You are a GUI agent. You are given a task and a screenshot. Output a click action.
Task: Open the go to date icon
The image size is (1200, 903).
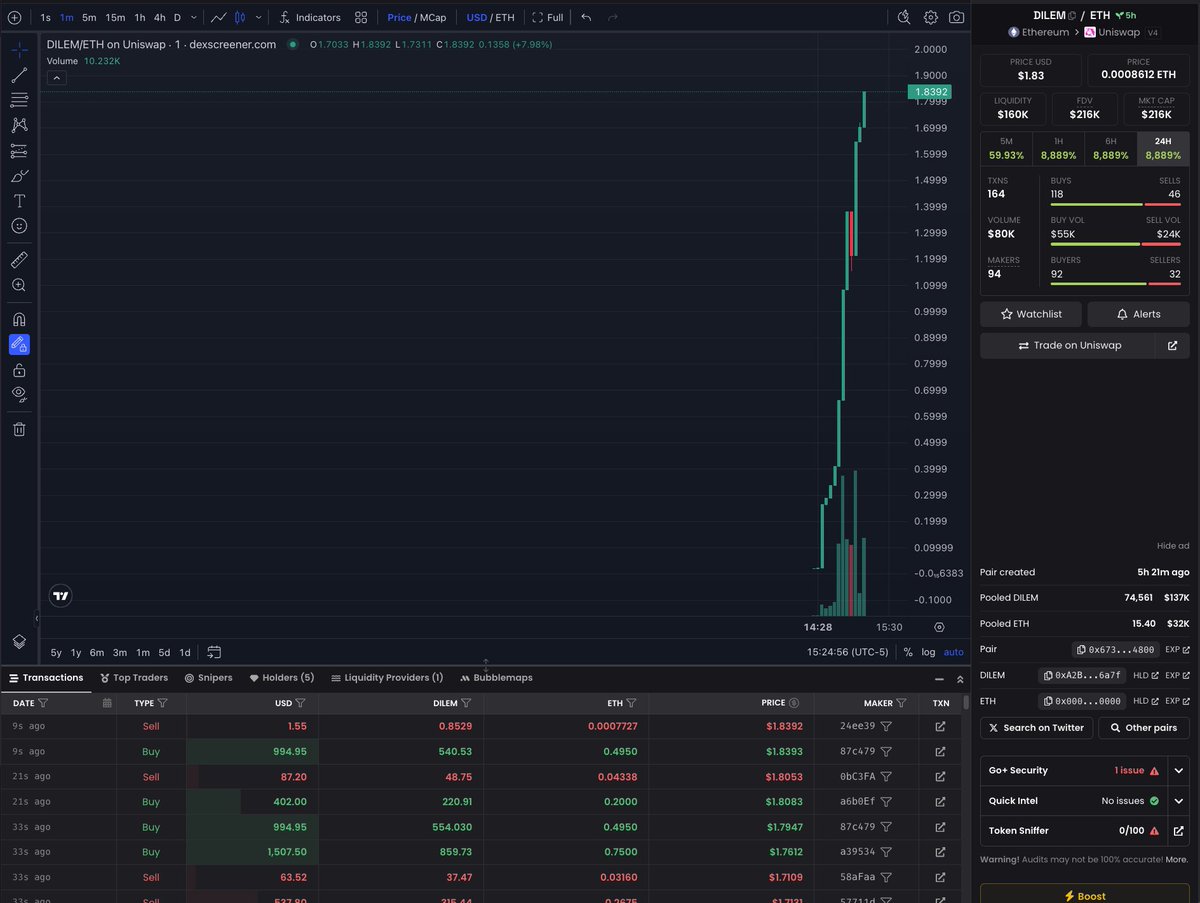pyautogui.click(x=214, y=652)
